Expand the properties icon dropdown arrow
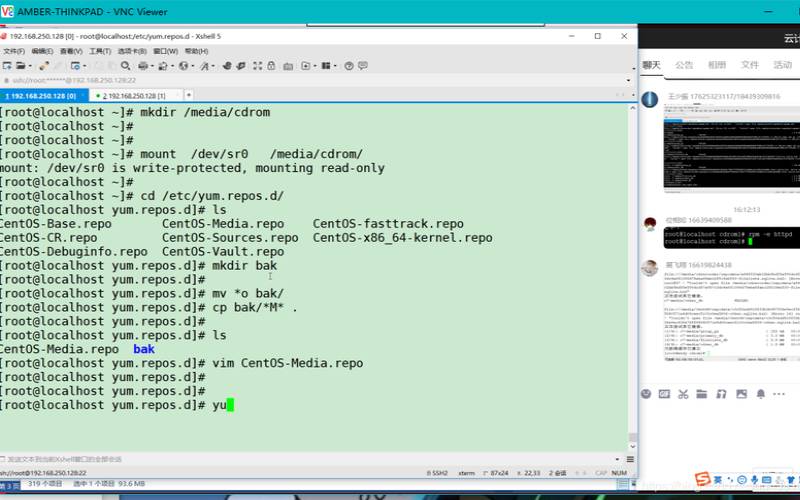This screenshot has width=800, height=500. pos(84,66)
